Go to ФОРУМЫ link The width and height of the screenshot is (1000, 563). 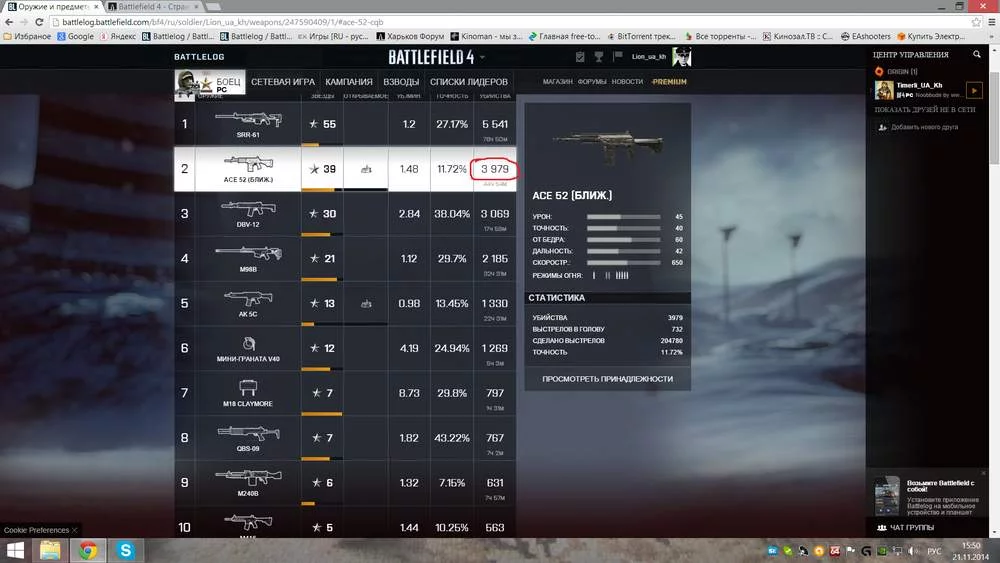[x=592, y=82]
